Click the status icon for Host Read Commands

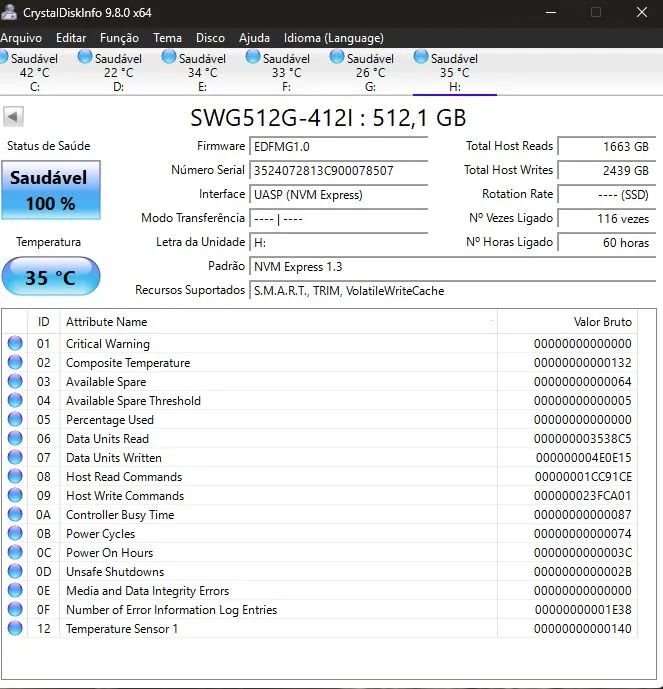15,476
